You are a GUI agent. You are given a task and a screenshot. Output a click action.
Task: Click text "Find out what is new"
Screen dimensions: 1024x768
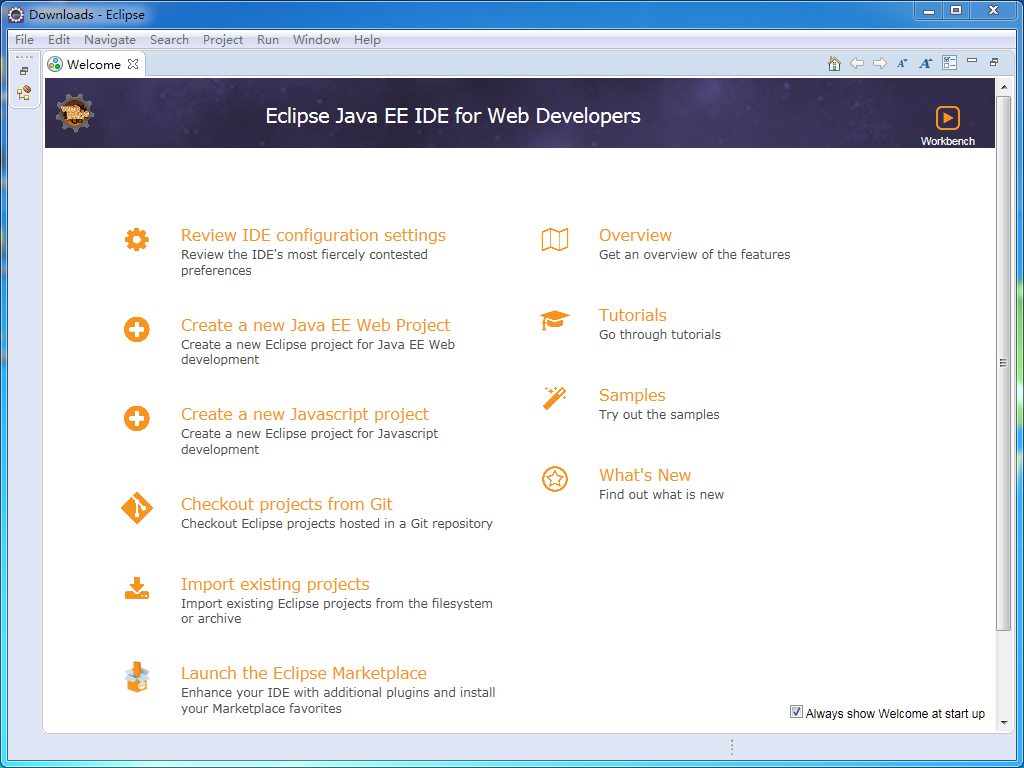[662, 494]
